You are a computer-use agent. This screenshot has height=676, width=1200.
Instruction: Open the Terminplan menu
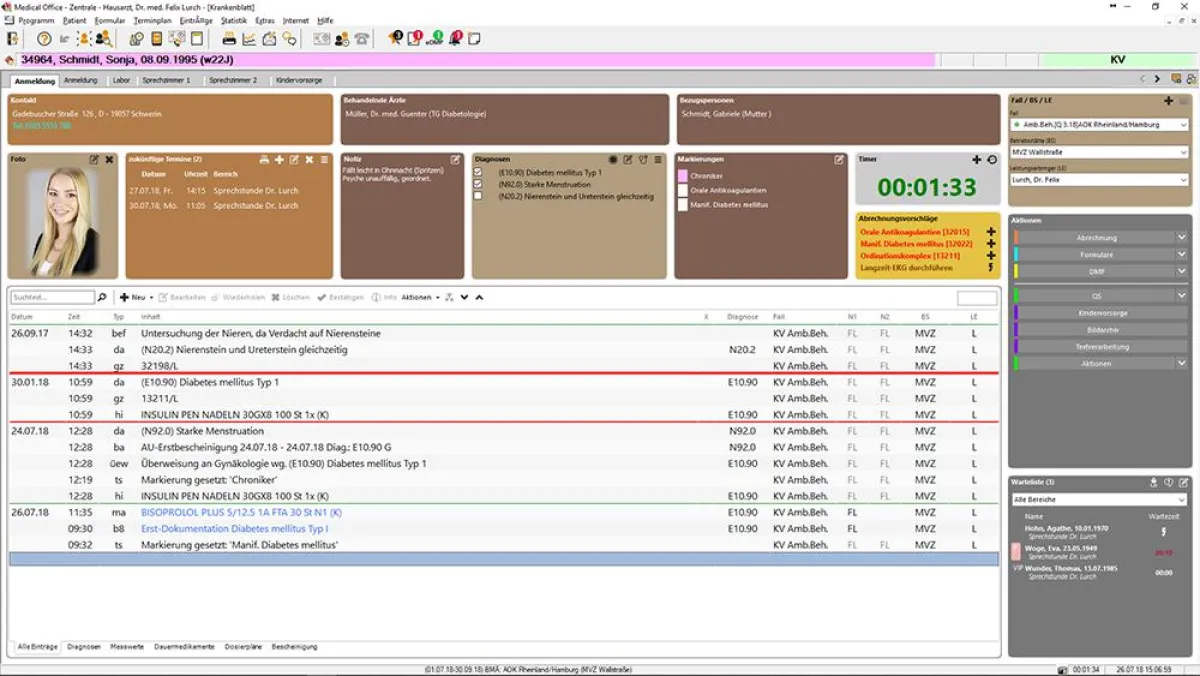pyautogui.click(x=153, y=20)
